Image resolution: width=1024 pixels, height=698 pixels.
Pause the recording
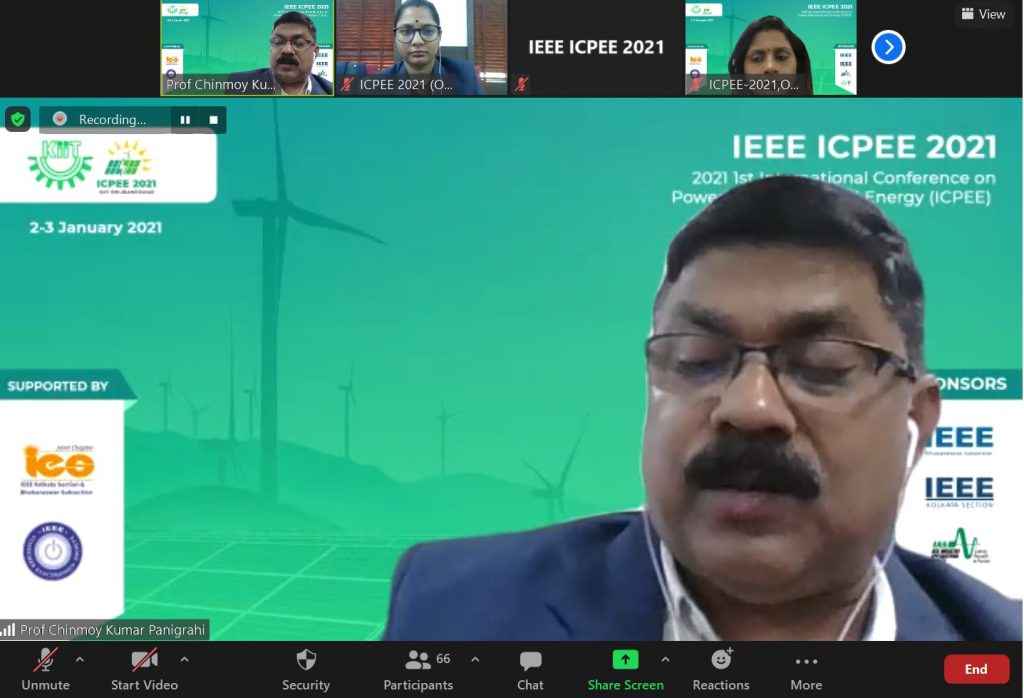[185, 120]
